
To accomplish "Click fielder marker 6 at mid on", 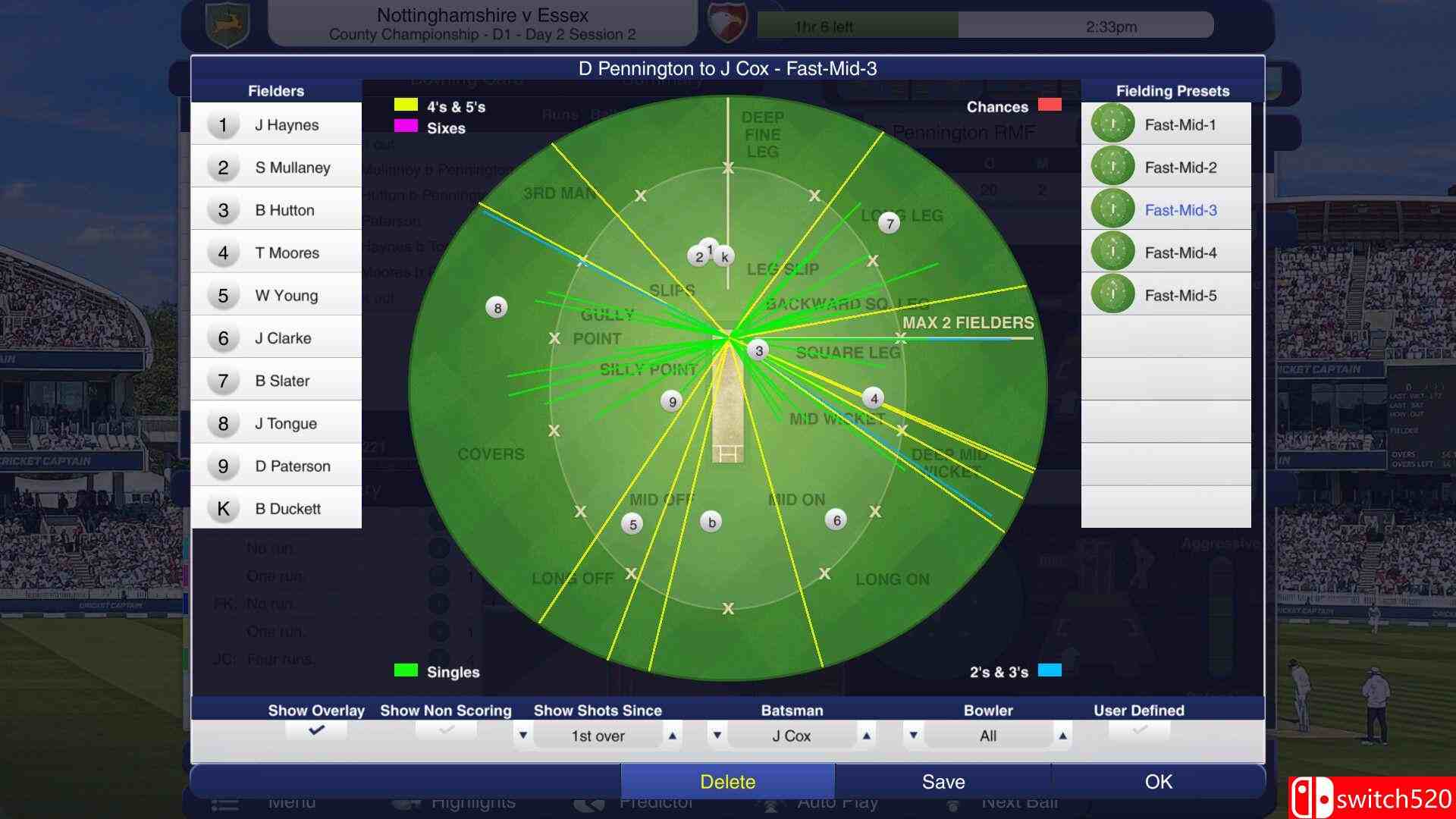I will [836, 519].
